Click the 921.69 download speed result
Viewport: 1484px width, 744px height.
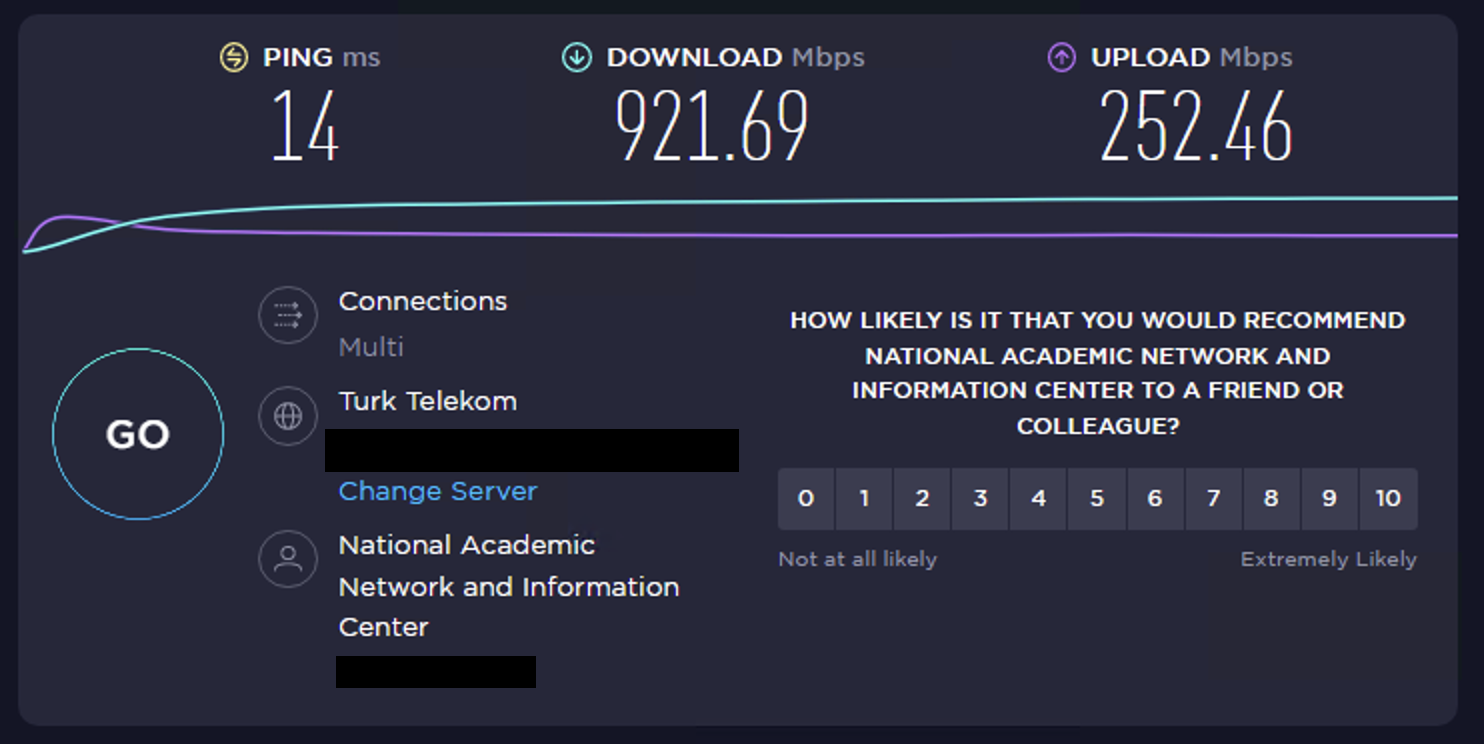pos(712,127)
